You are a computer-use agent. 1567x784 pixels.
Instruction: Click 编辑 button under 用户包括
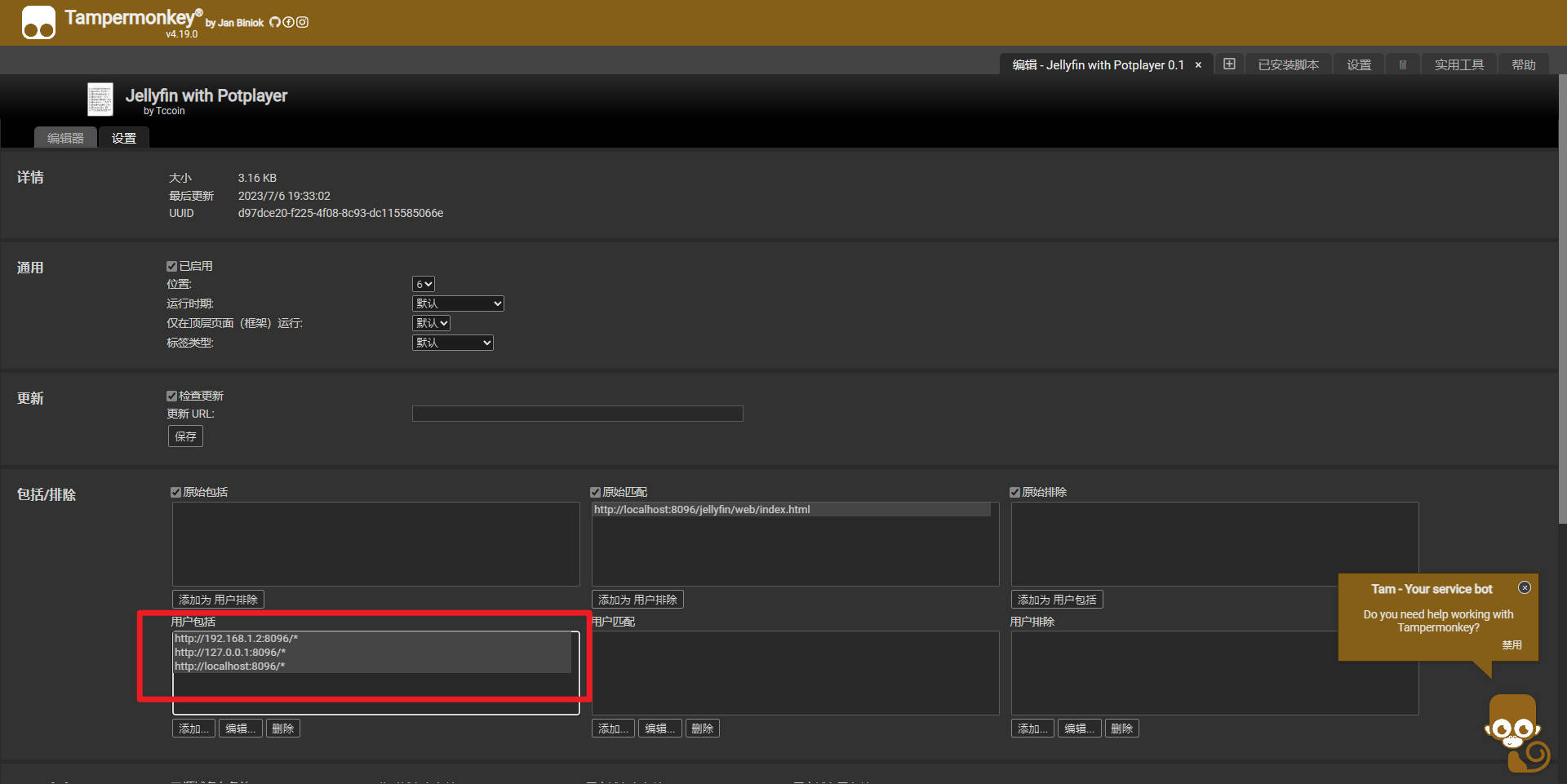coord(241,729)
